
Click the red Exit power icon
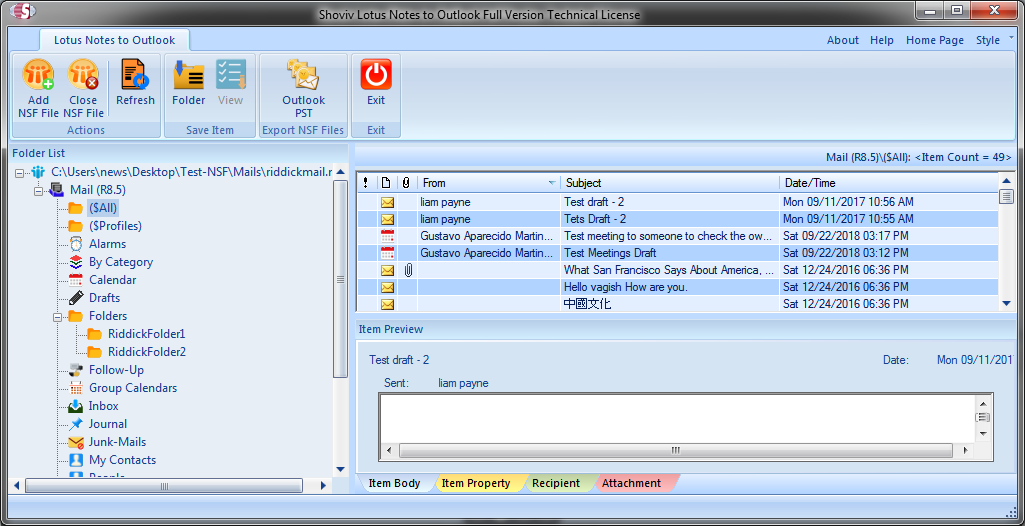[376, 74]
